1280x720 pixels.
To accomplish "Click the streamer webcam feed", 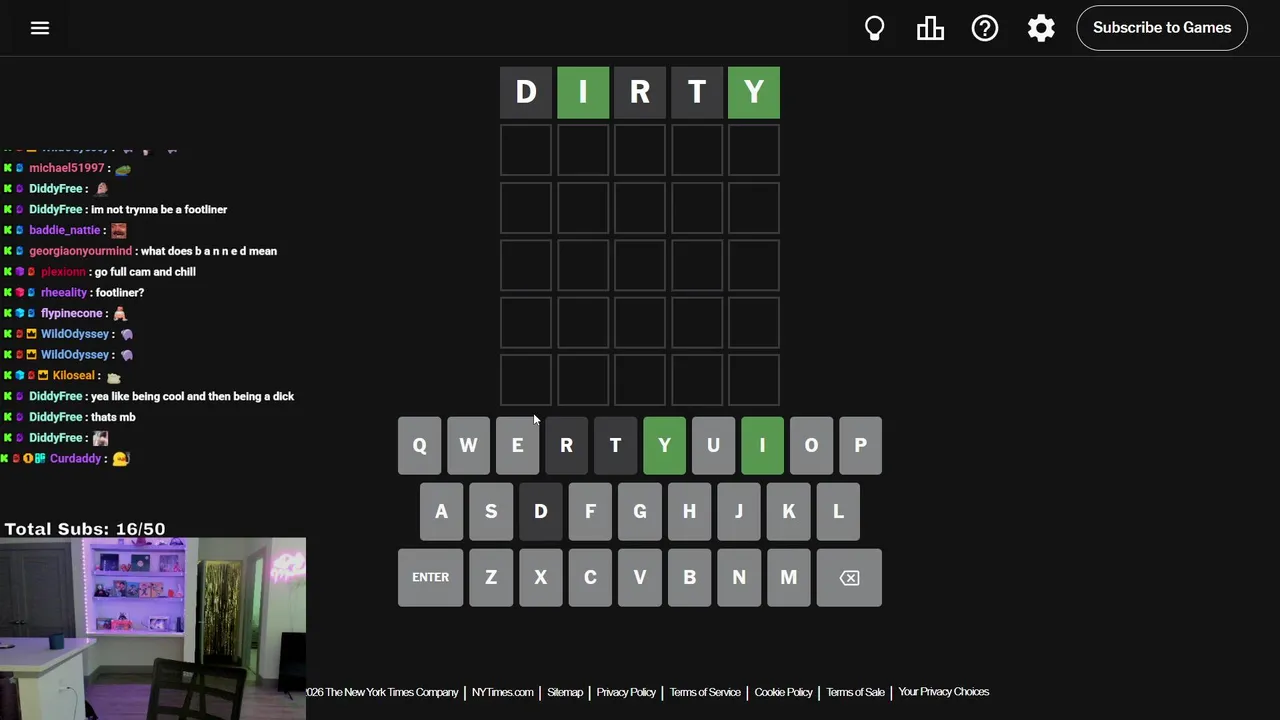I will (153, 629).
